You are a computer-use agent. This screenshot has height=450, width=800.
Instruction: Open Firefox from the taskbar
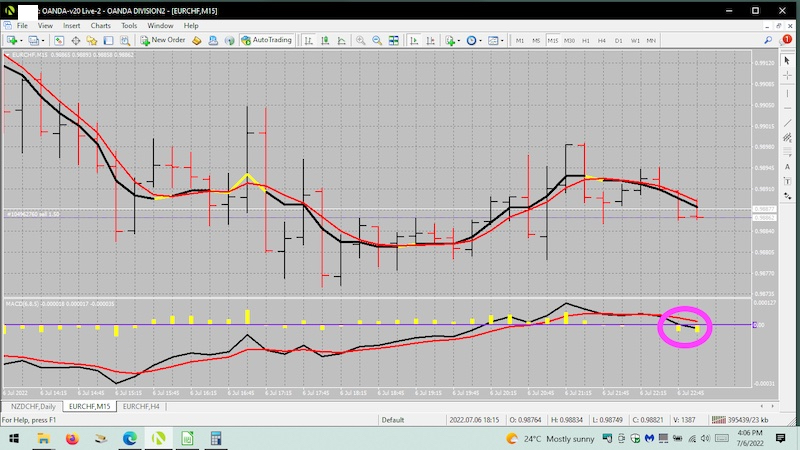pyautogui.click(x=72, y=438)
